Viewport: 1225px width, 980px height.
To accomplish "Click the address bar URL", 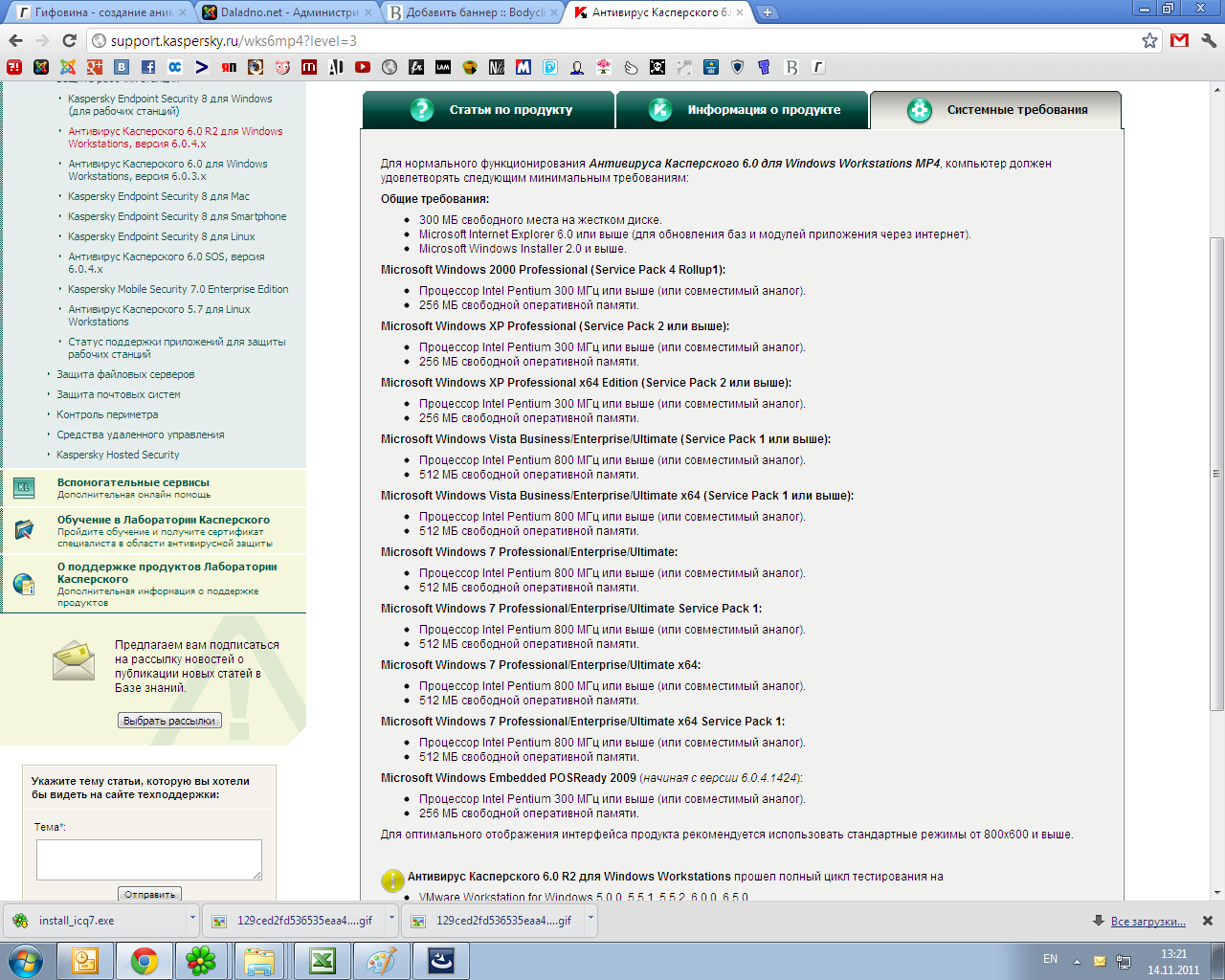I will tap(234, 40).
